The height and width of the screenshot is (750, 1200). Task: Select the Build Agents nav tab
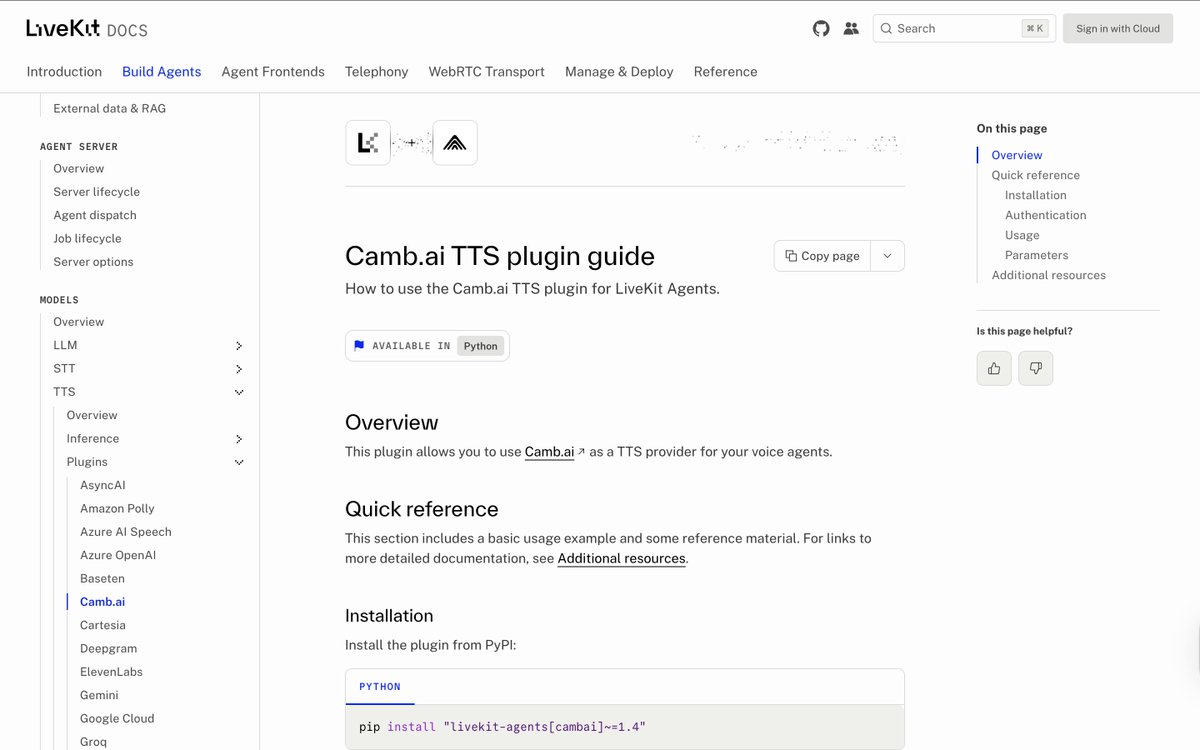click(162, 72)
